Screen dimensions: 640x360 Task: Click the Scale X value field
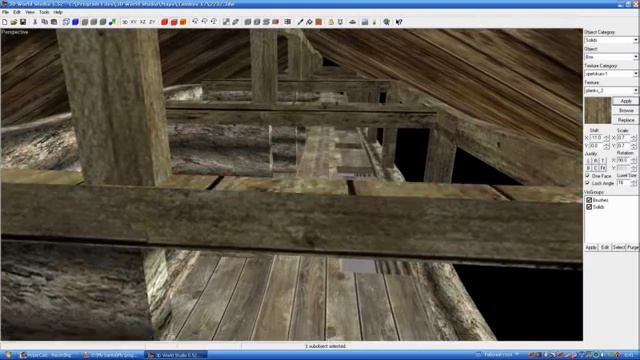click(x=623, y=138)
